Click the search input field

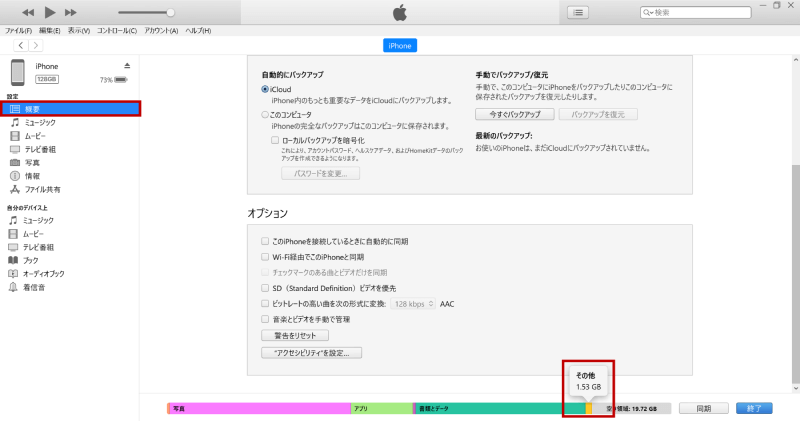click(x=695, y=12)
